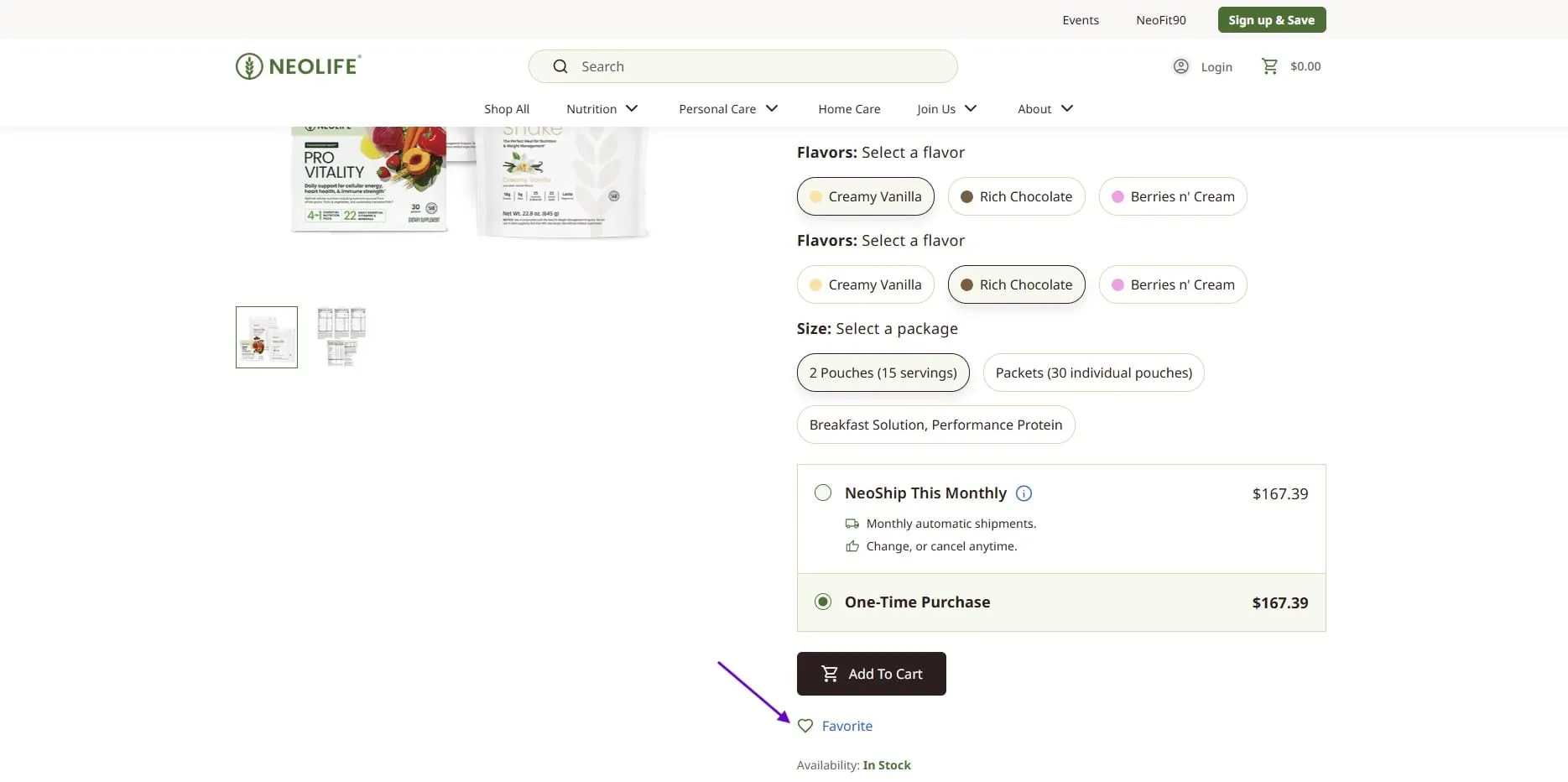Click the Favorite link text
This screenshot has height=782, width=1568.
[x=847, y=726]
